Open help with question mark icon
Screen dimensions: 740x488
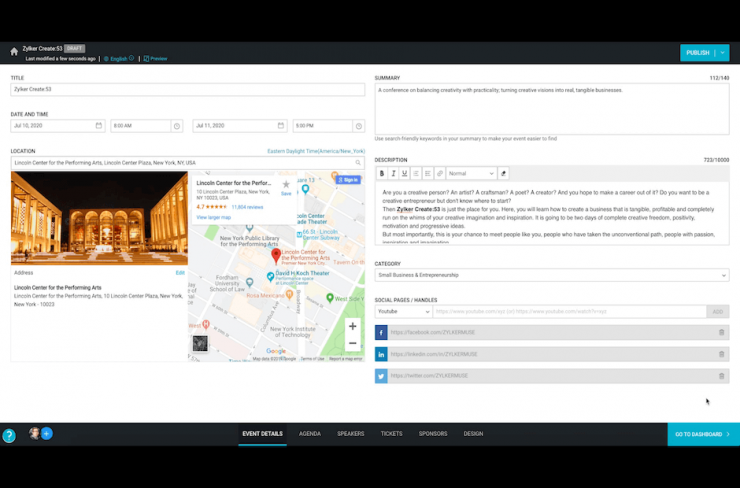coord(9,435)
